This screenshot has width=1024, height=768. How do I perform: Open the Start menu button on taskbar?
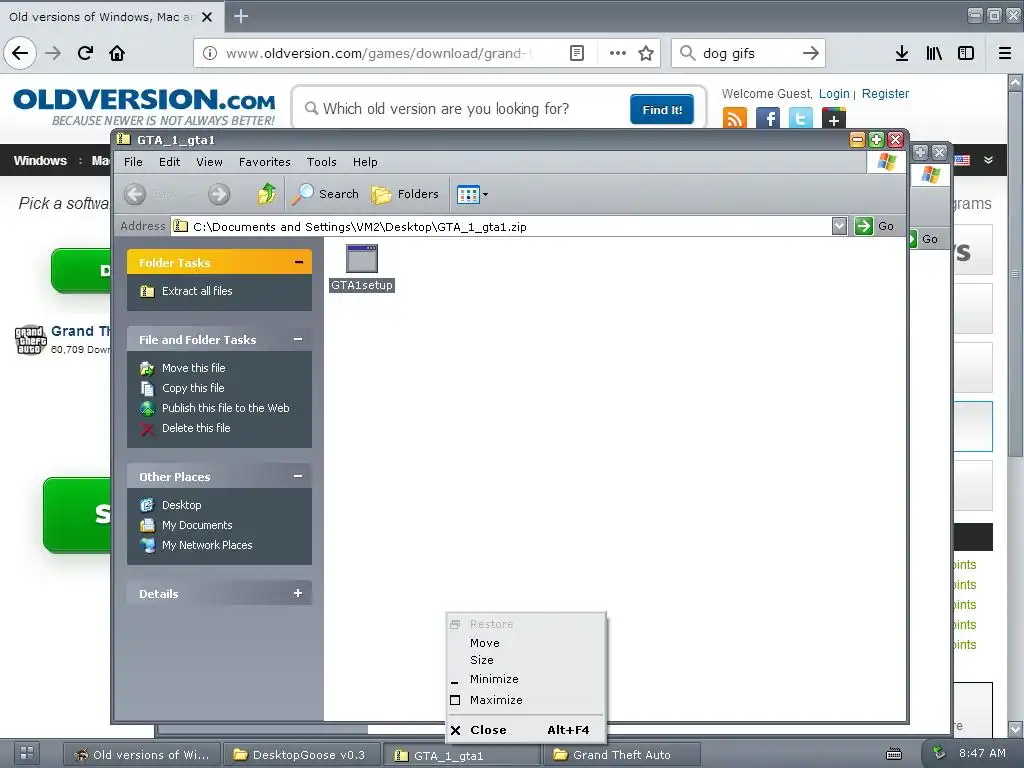coord(26,753)
